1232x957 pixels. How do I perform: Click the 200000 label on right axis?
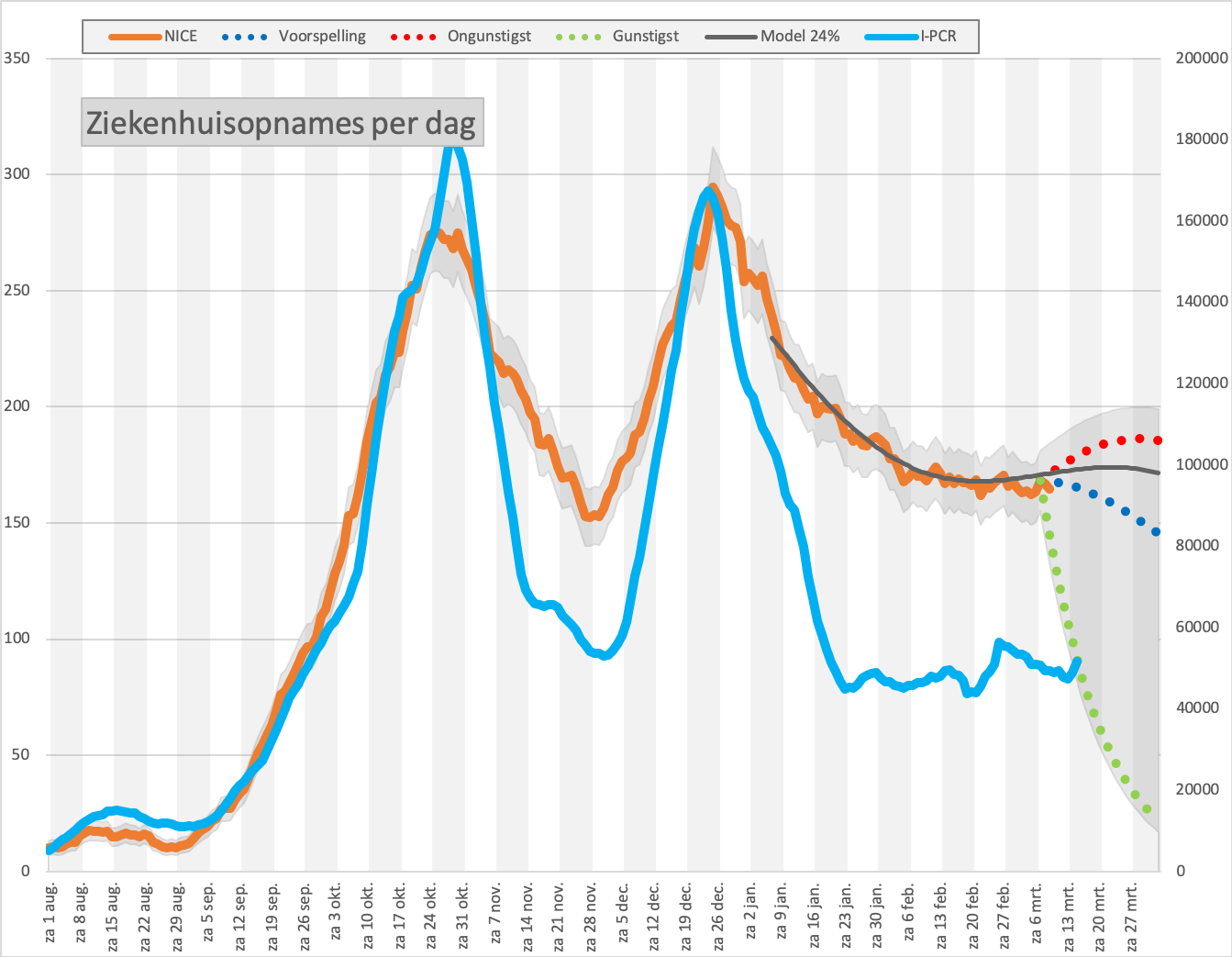(1202, 58)
